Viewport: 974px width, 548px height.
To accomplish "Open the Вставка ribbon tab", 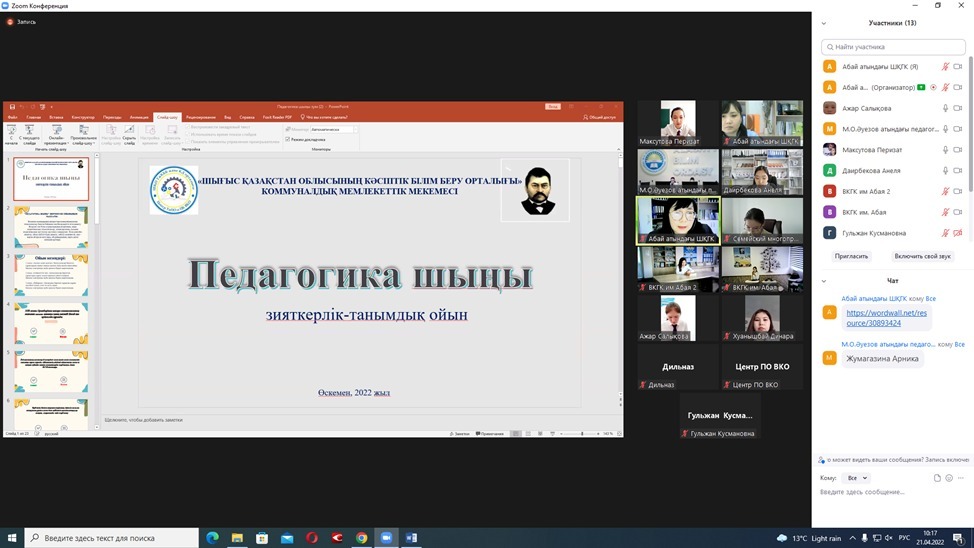I will [x=57, y=117].
